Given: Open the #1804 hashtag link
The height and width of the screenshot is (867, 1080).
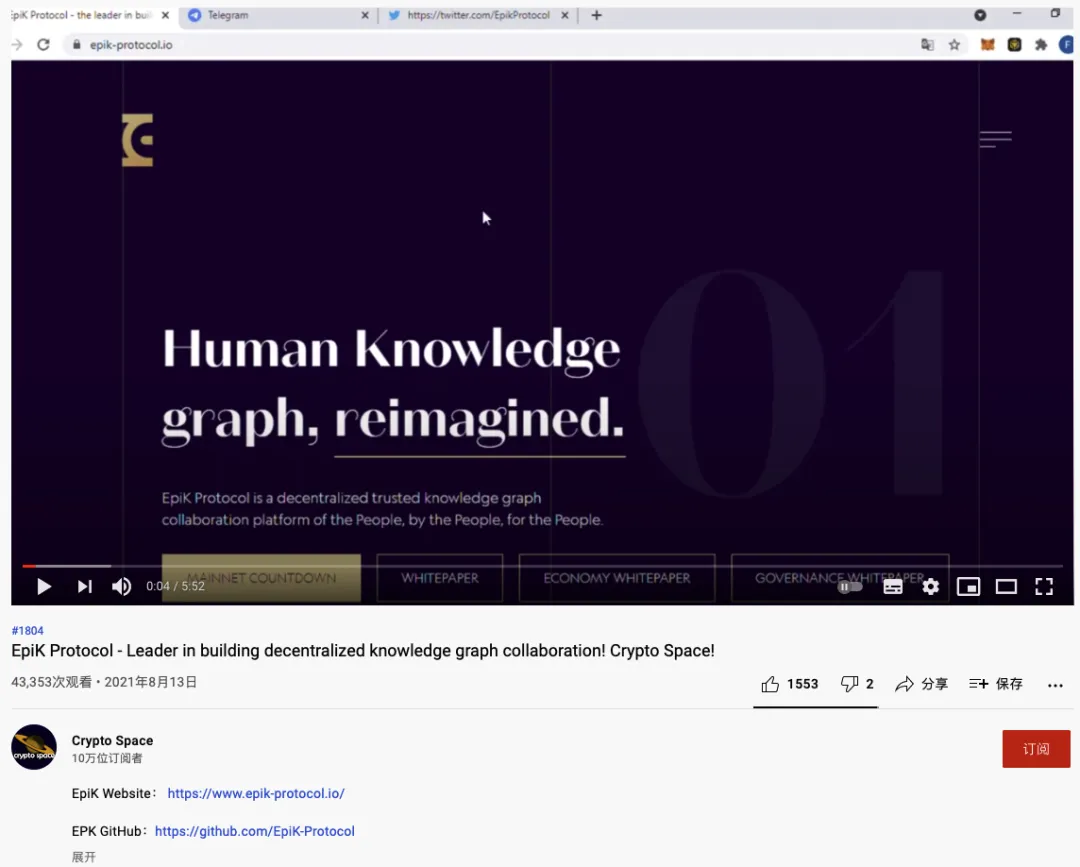Looking at the screenshot, I should click(28, 631).
